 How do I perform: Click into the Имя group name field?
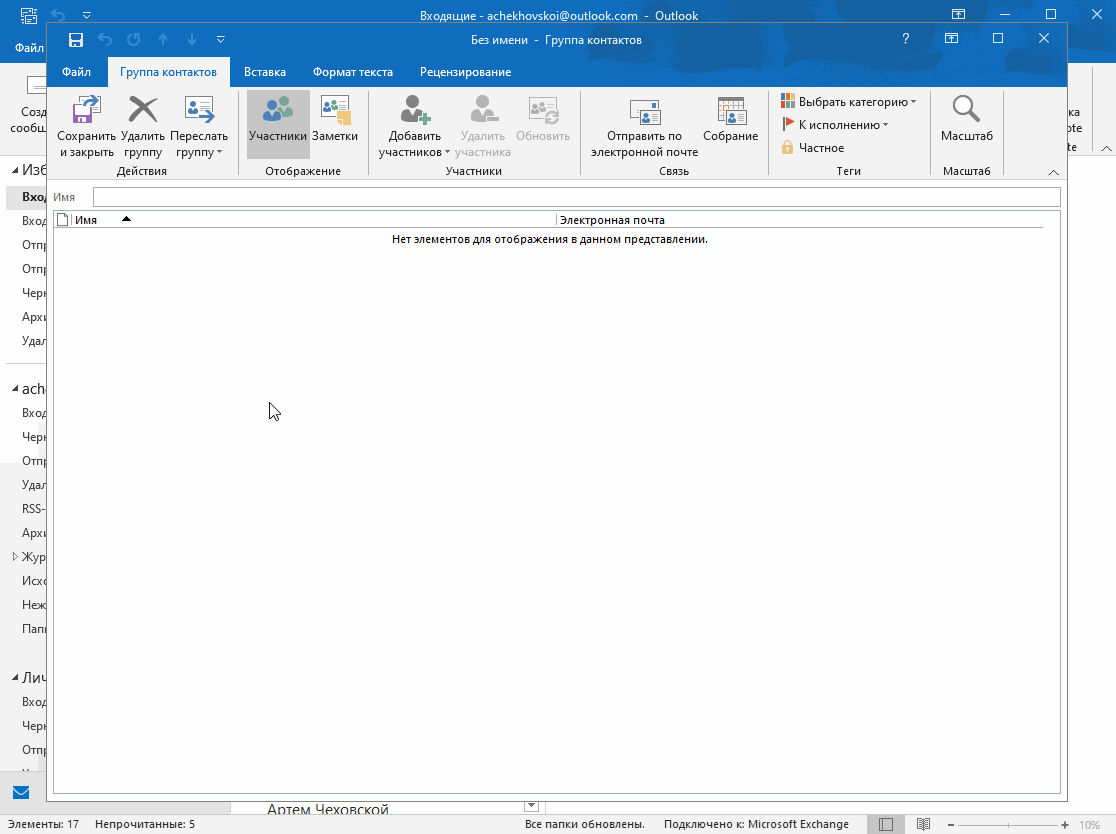[577, 197]
